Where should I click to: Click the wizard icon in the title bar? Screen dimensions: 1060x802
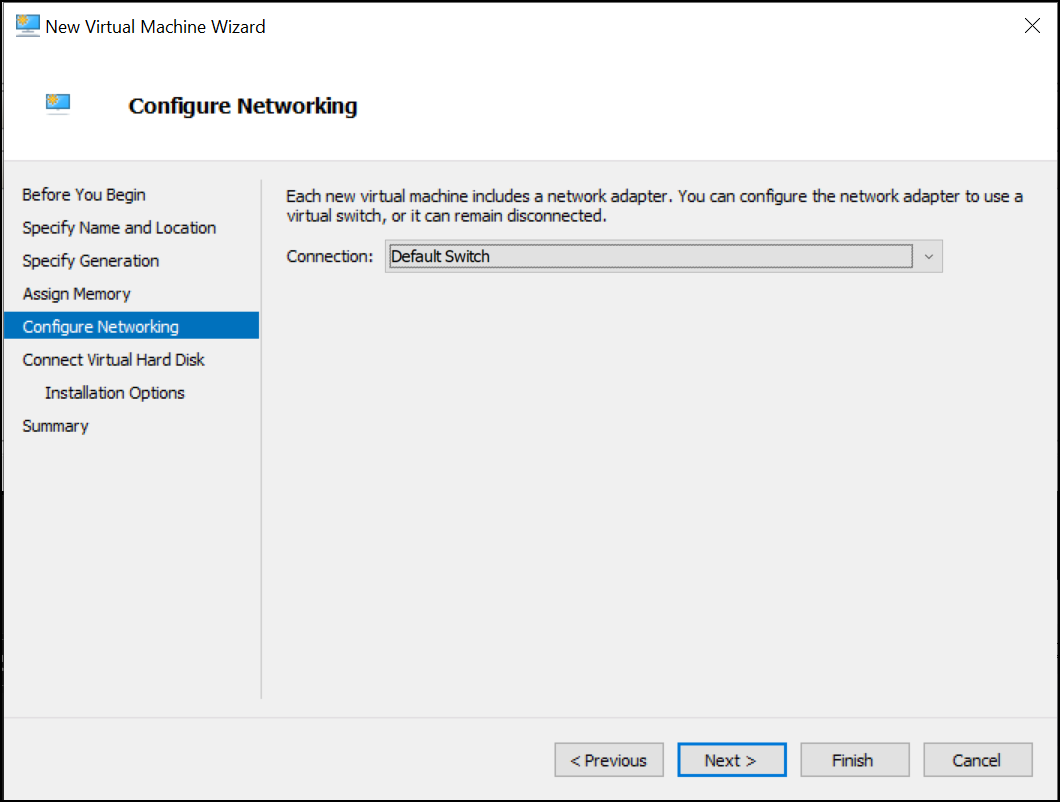(x=26, y=25)
